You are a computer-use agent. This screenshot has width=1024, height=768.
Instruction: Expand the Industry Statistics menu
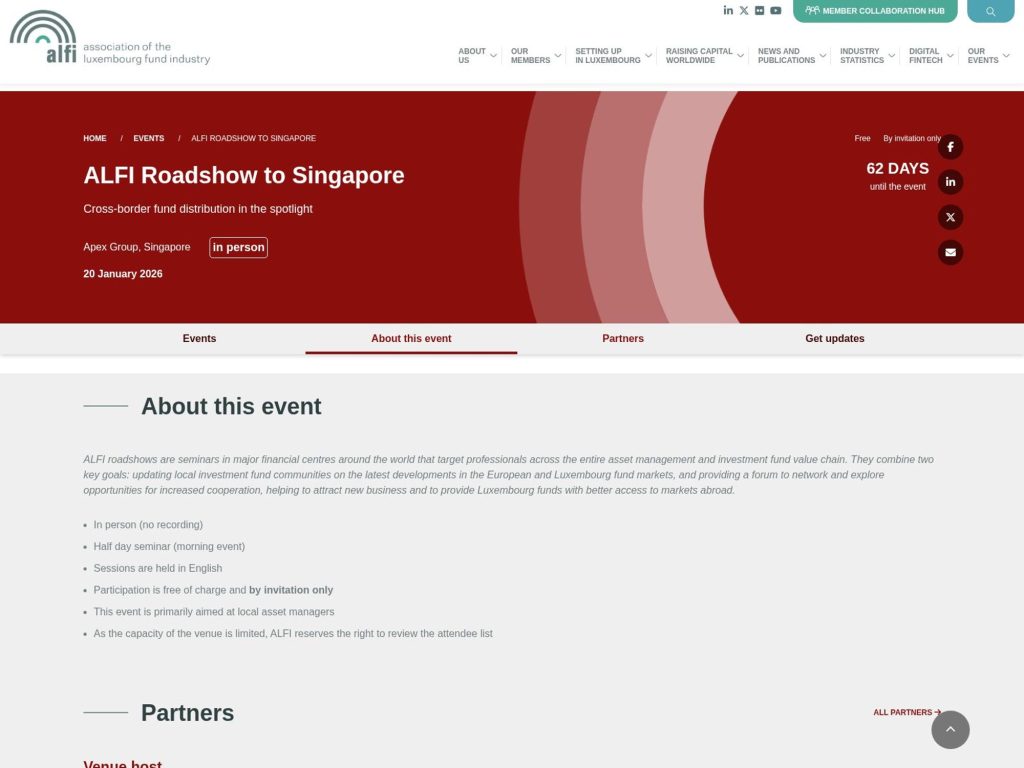862,55
